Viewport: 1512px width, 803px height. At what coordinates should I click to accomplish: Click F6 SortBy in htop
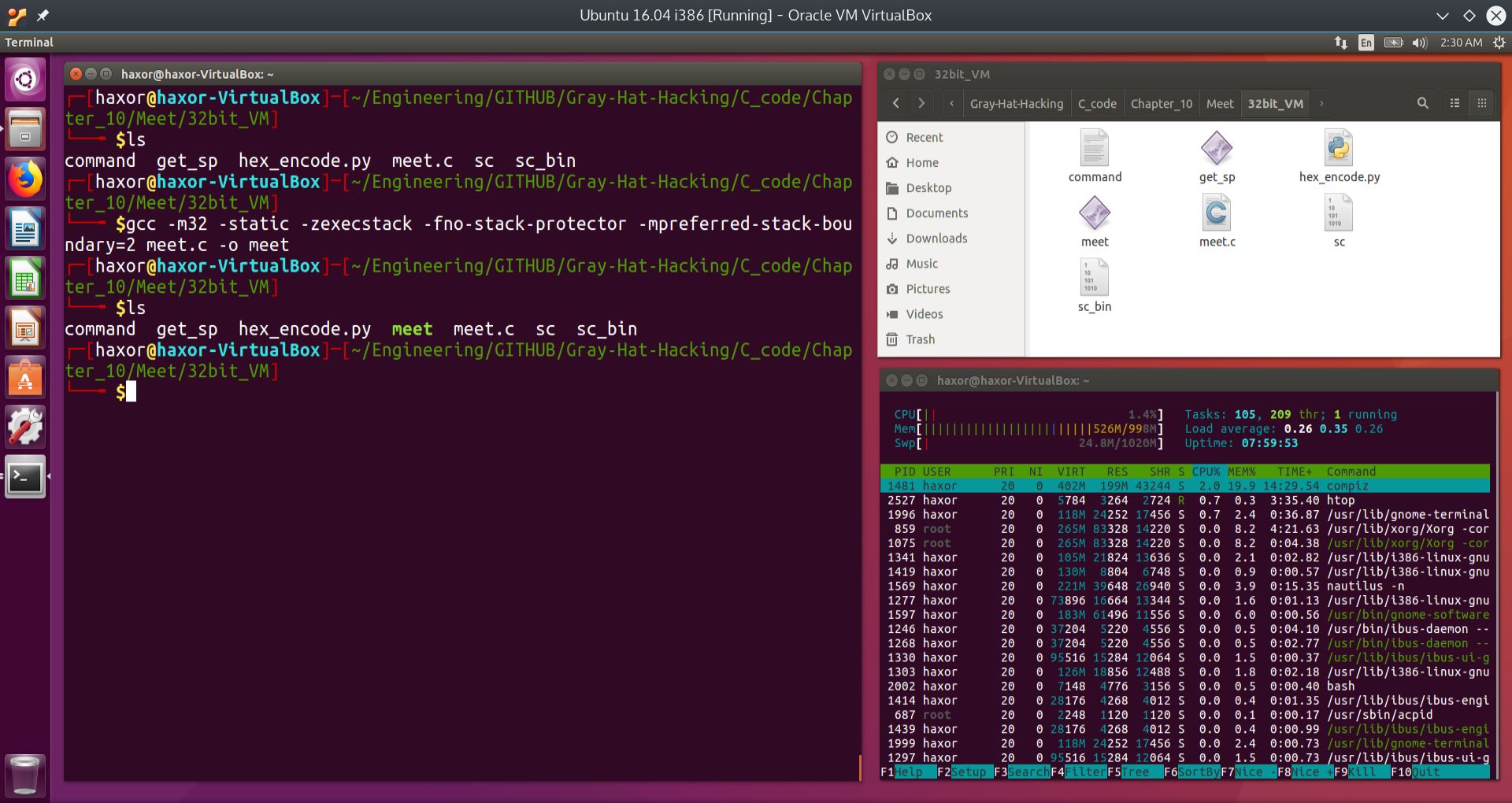[x=1192, y=772]
